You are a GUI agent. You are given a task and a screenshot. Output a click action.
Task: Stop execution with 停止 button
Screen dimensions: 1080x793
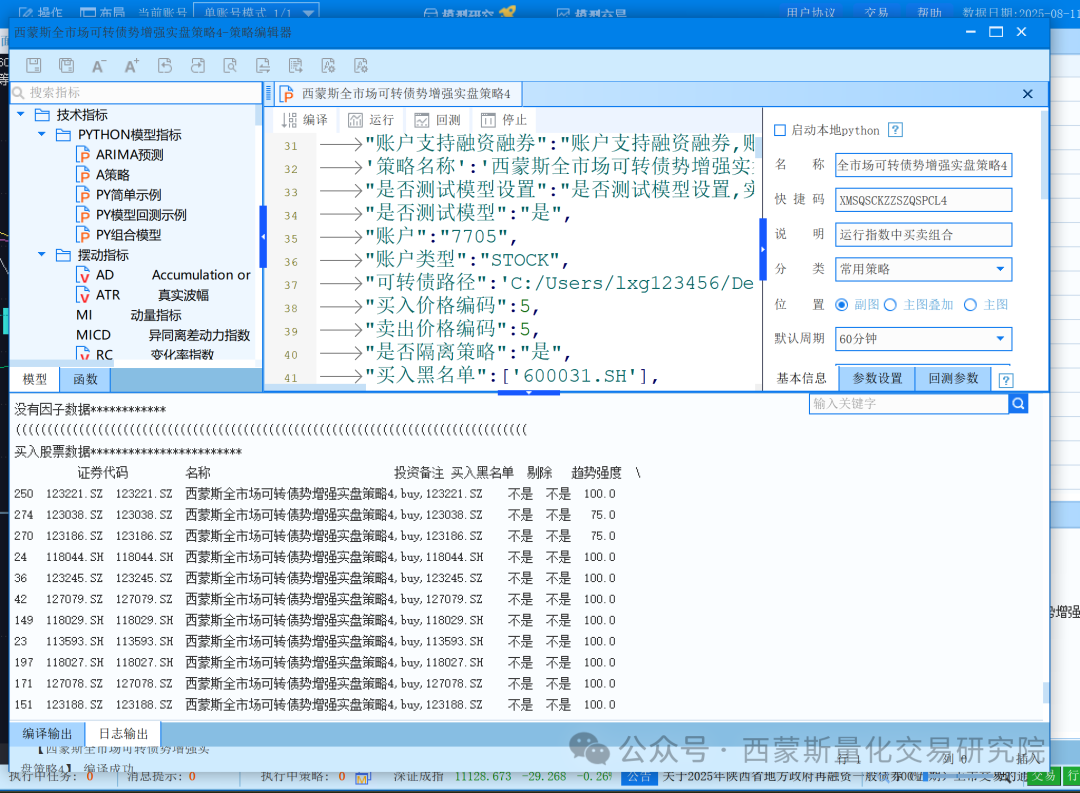[503, 120]
